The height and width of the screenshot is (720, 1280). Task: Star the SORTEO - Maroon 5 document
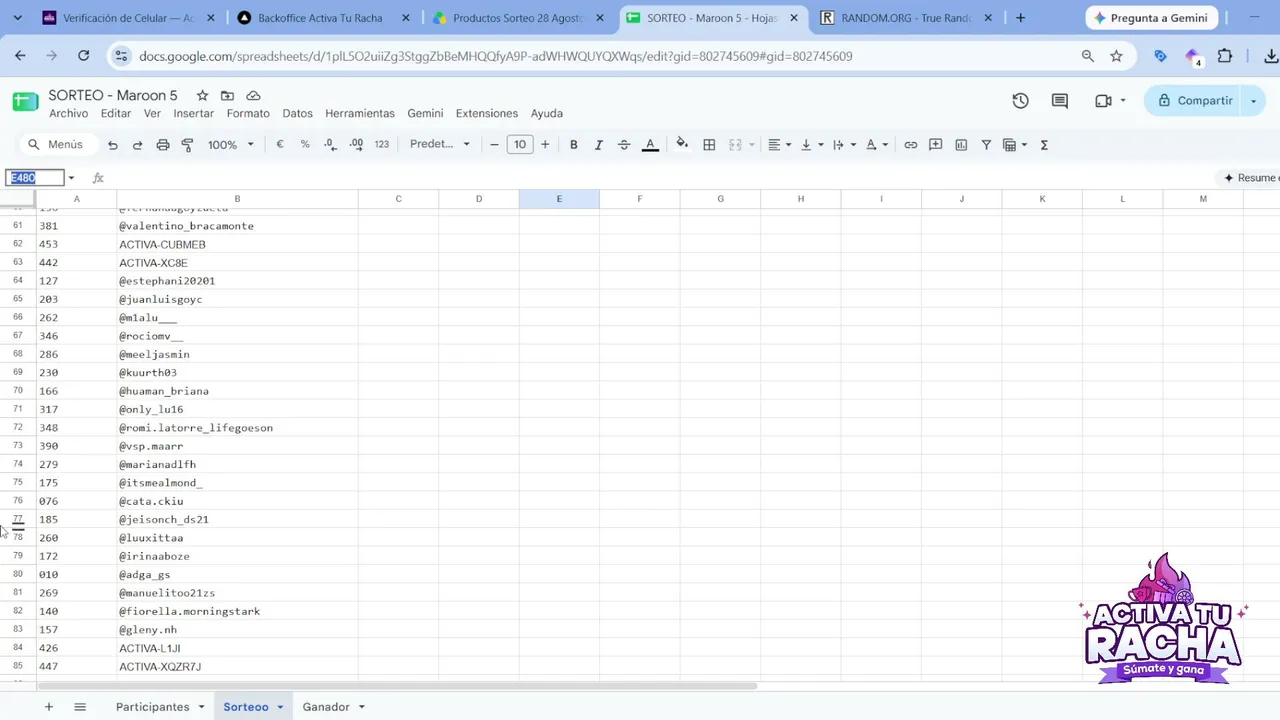point(202,95)
